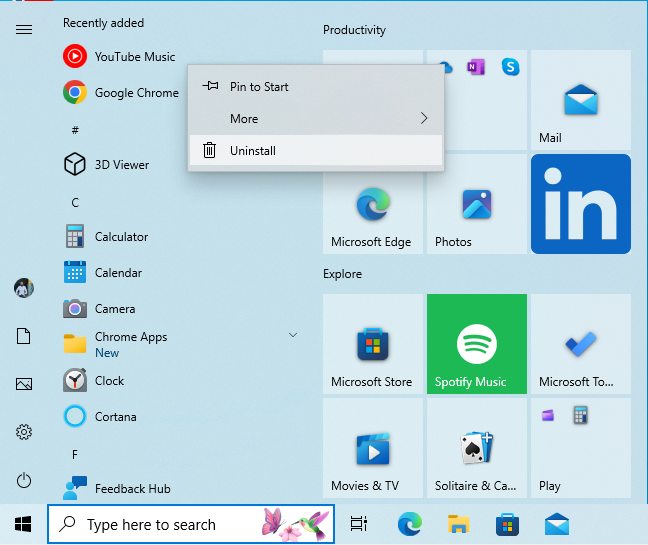Open File Explorer from the taskbar
This screenshot has height=545, width=648.
[458, 524]
